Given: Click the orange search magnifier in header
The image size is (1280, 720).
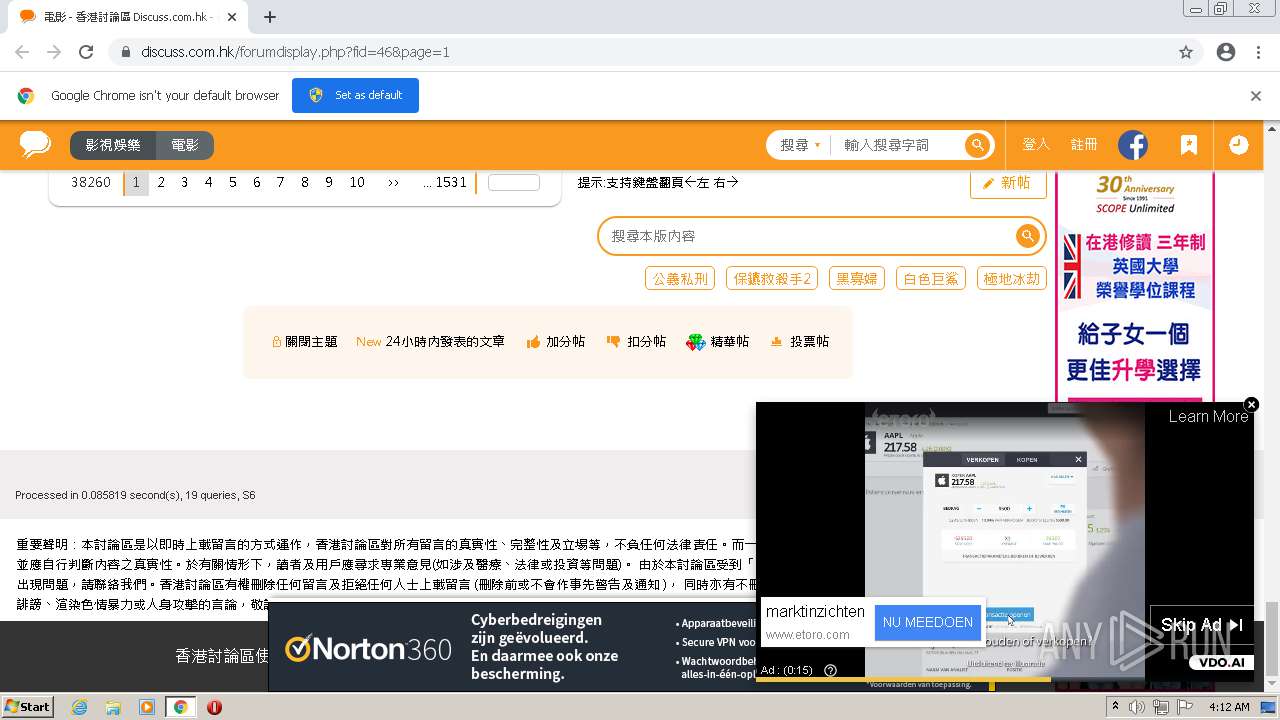Looking at the screenshot, I should click(977, 145).
